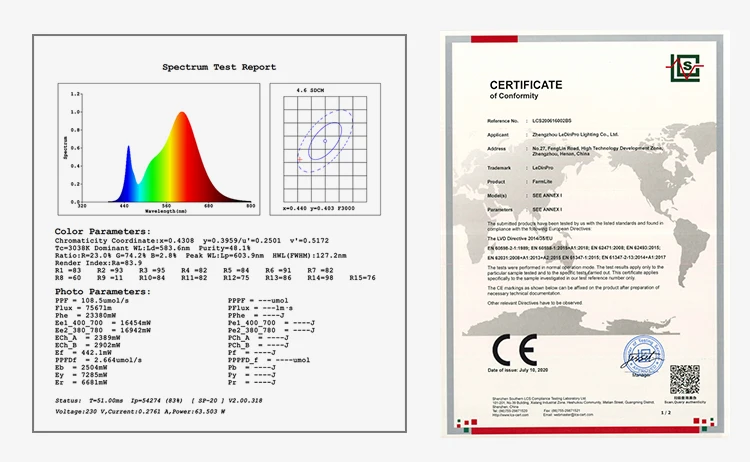
Task: Click the CE mark on the certificate
Action: click(x=514, y=350)
